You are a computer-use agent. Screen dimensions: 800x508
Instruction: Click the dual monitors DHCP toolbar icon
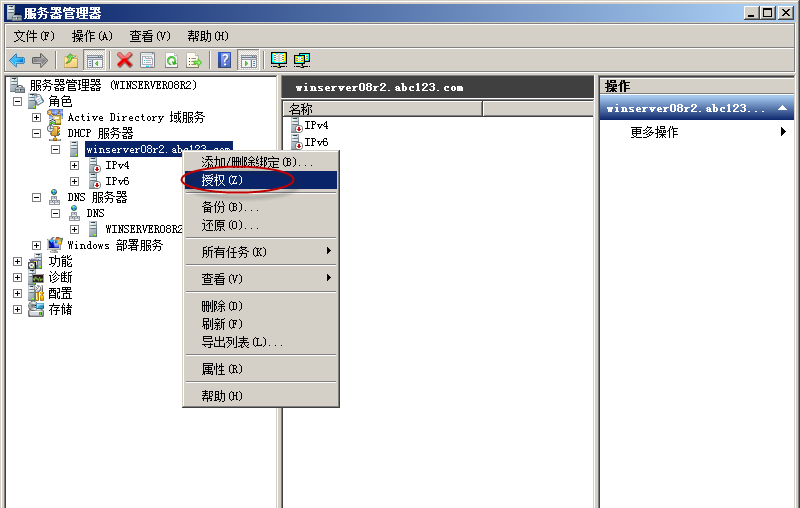302,60
